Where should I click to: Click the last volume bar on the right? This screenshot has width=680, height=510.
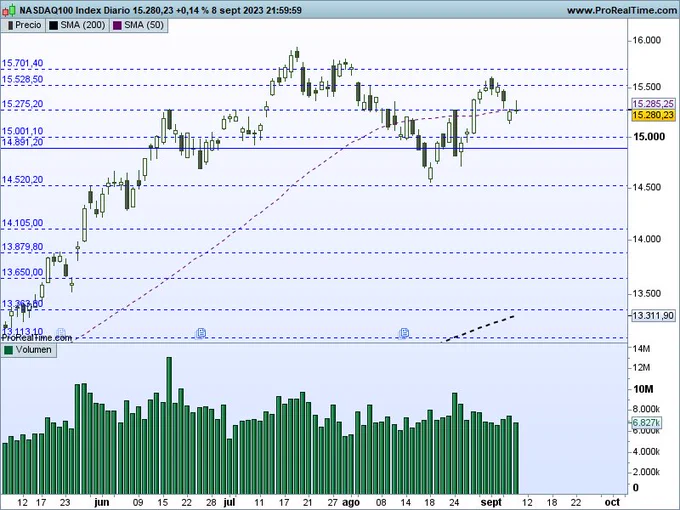coord(516,458)
